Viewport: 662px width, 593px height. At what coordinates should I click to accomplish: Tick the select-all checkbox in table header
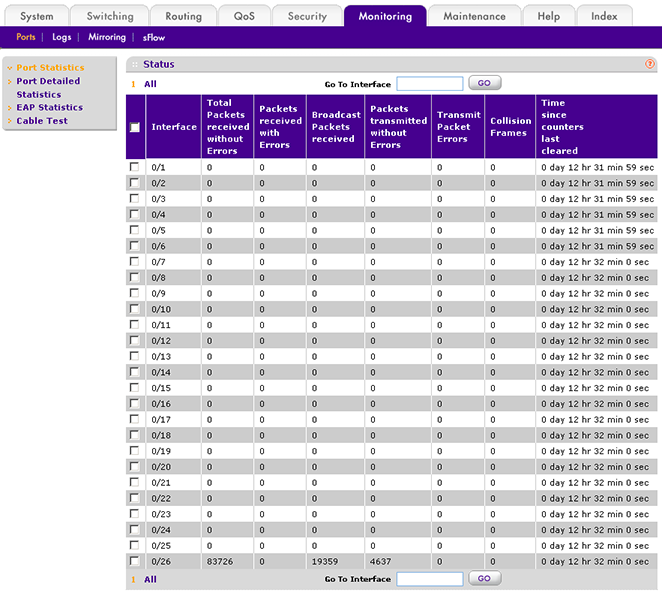pos(135,127)
